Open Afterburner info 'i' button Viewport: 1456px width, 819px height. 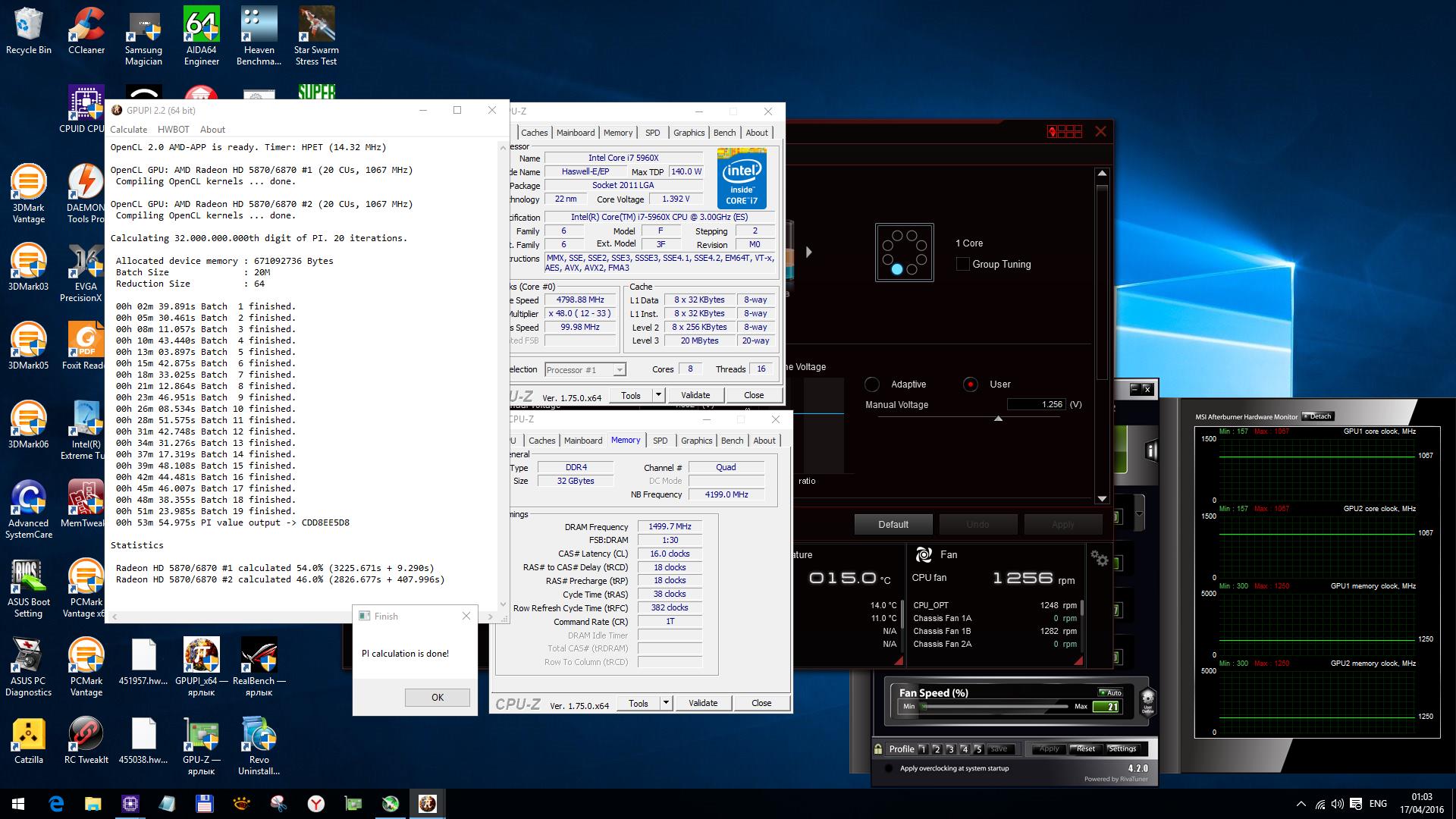1151,451
